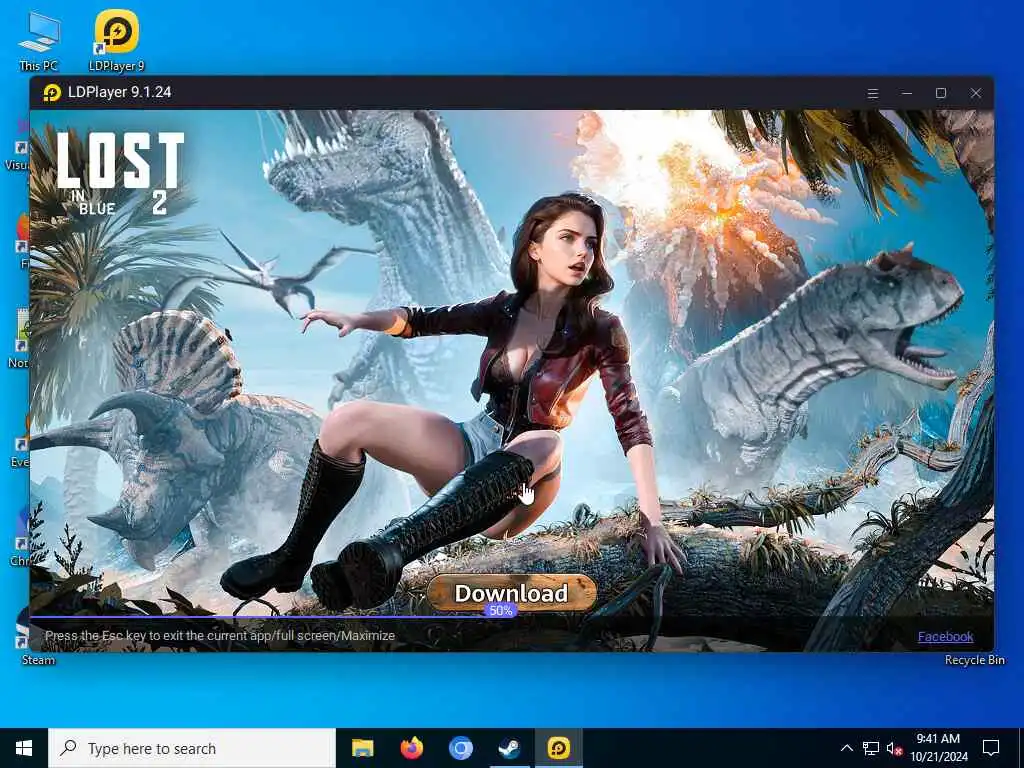This screenshot has width=1024, height=768.
Task: Open Steam from the taskbar
Action: (509, 748)
